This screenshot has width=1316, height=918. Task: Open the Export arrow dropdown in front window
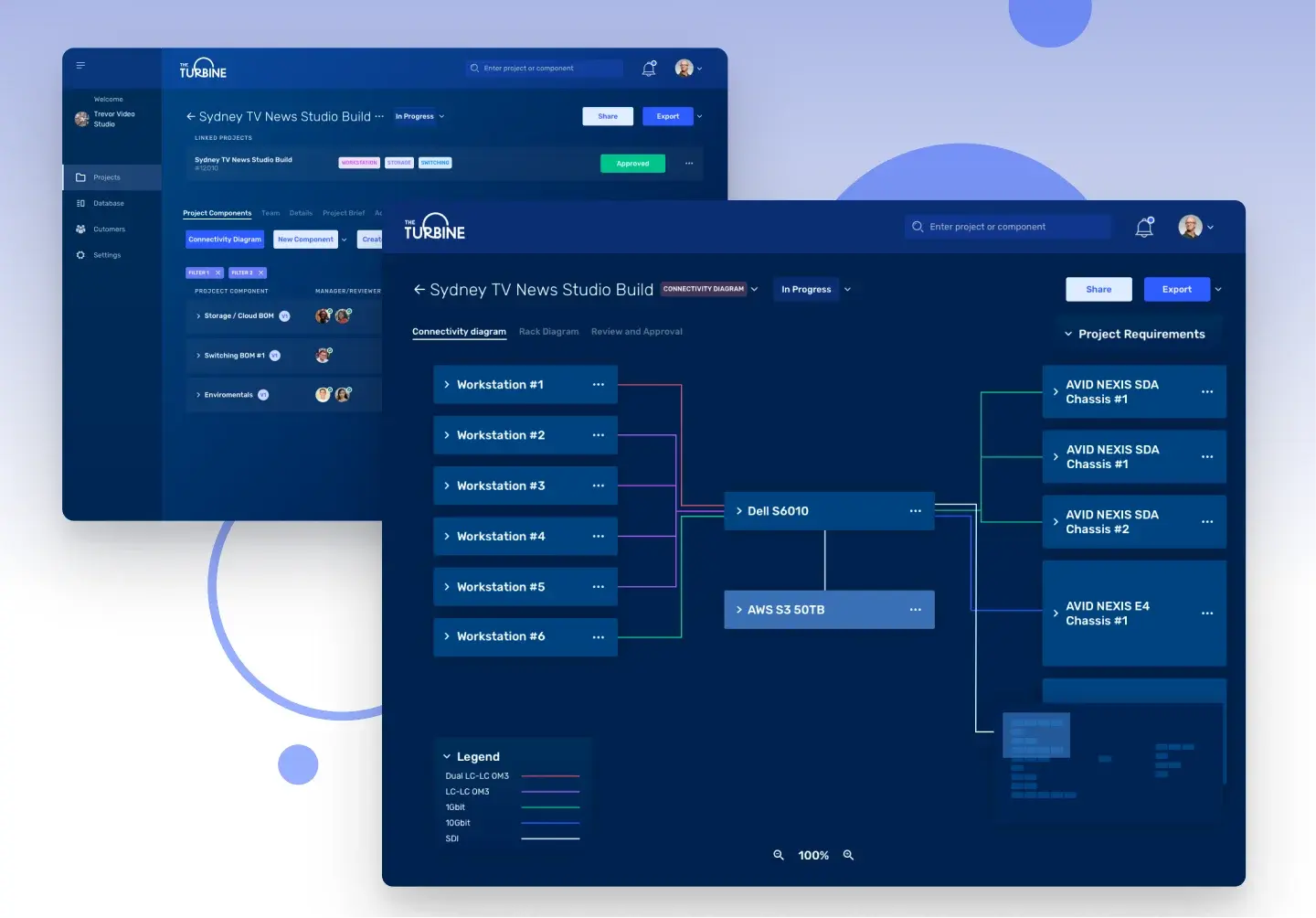coord(1218,290)
